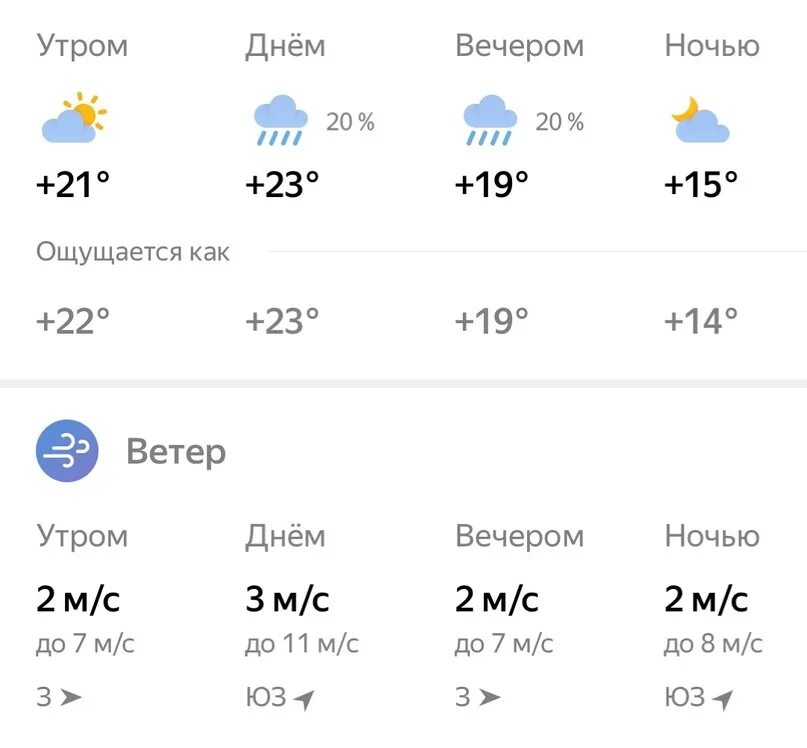Tap the rain cloud icon under Днём
The width and height of the screenshot is (807, 748).
pyautogui.click(x=281, y=120)
